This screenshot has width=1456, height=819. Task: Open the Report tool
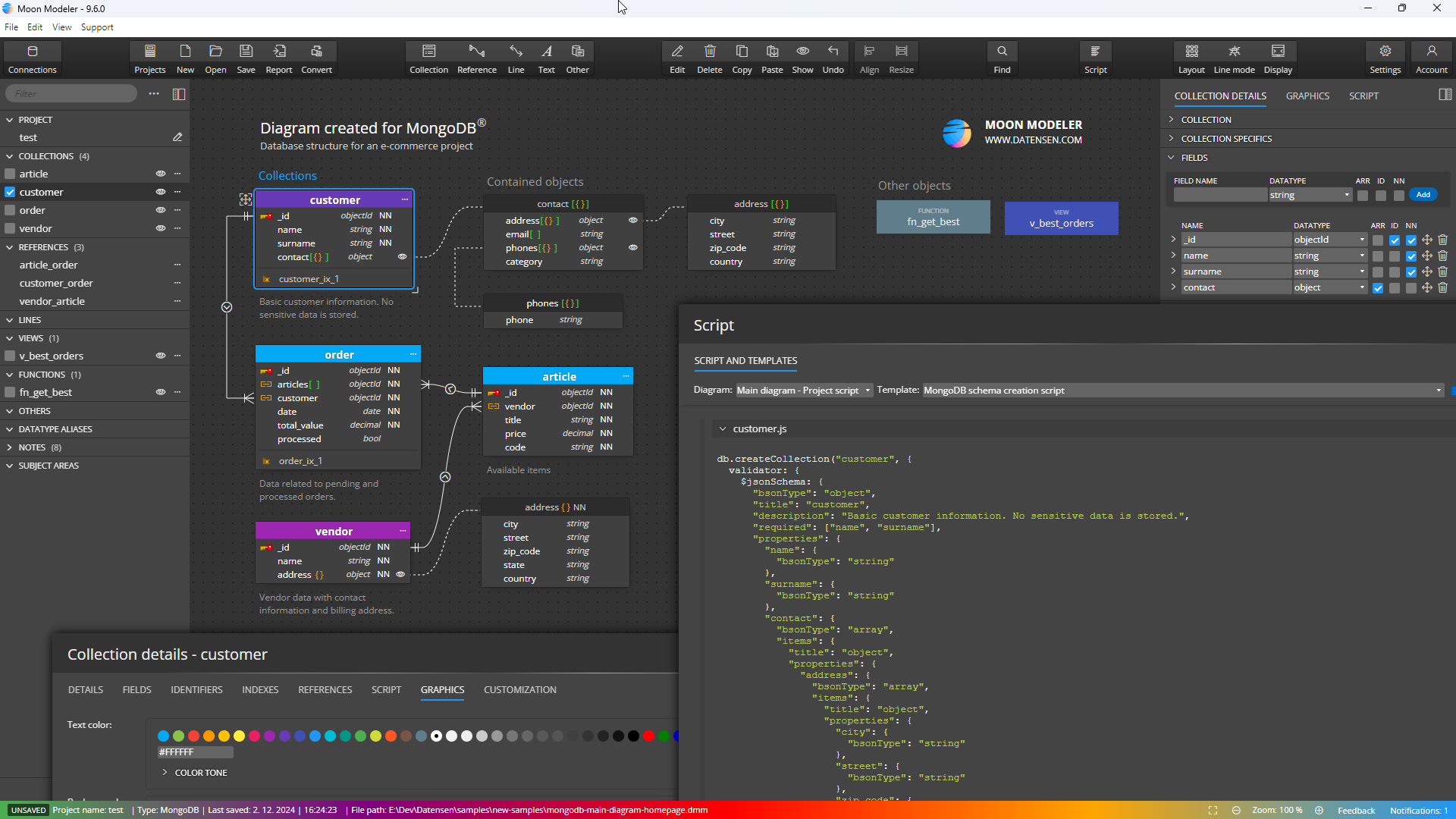click(279, 58)
